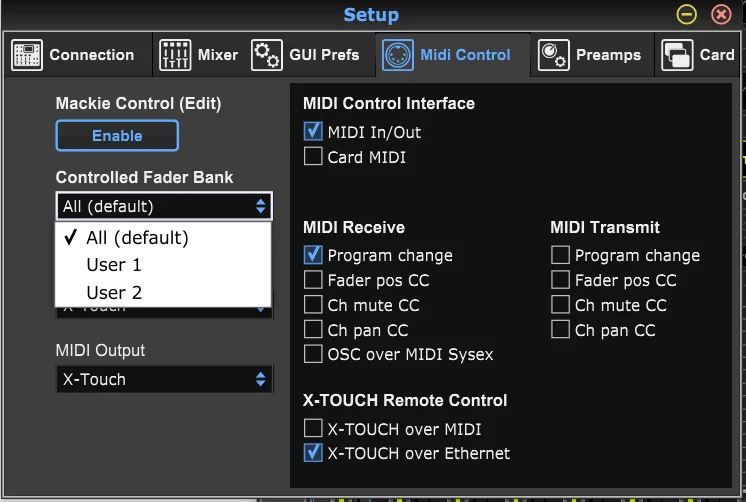Click the GUI Prefs gears icon
This screenshot has height=502, width=746.
pos(266,55)
